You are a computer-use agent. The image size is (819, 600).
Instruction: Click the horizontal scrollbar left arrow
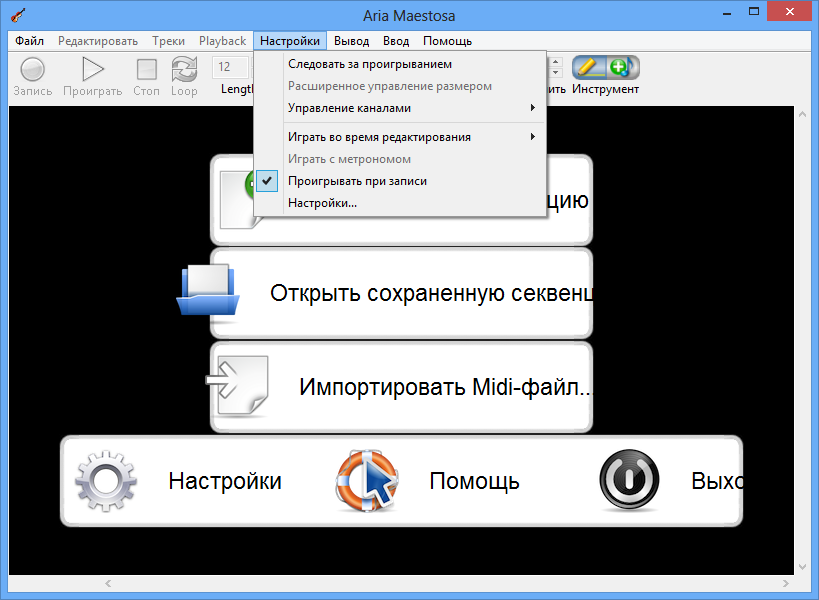pyautogui.click(x=108, y=583)
